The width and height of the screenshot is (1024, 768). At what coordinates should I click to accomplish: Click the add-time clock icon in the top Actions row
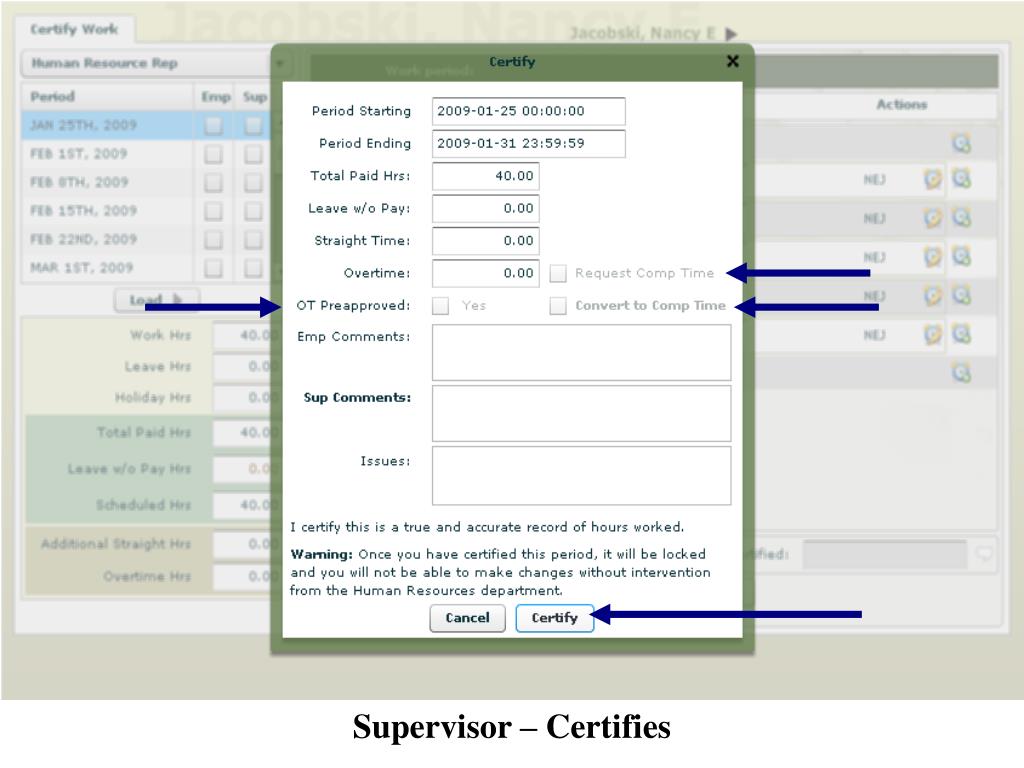[961, 142]
